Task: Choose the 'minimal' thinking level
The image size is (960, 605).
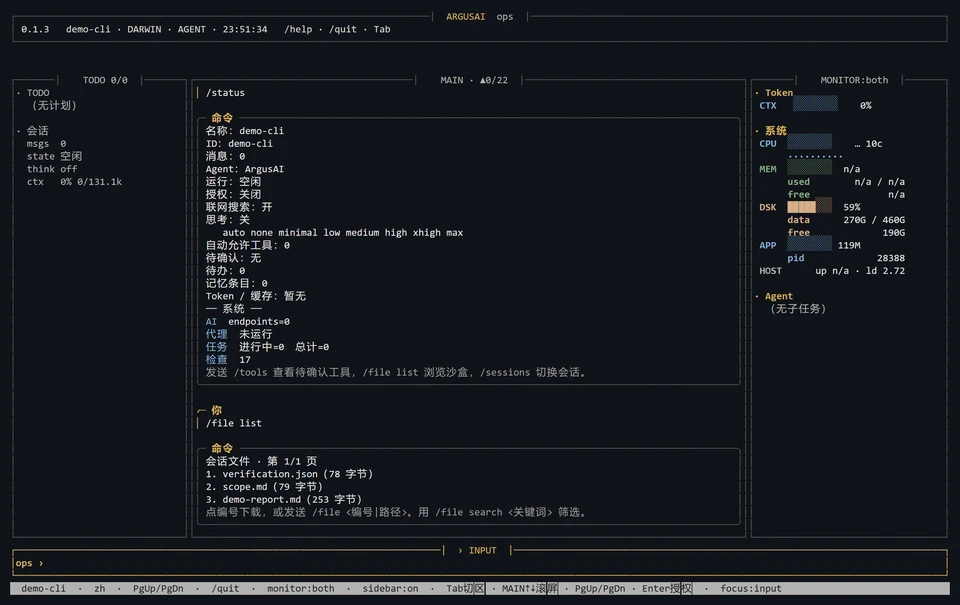Action: pos(298,233)
